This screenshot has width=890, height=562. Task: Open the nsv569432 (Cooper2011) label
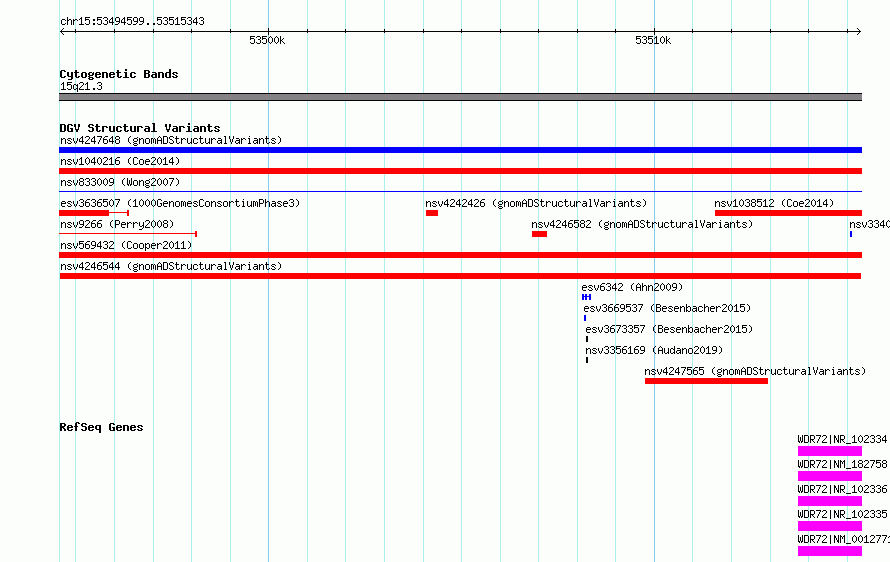click(x=126, y=245)
